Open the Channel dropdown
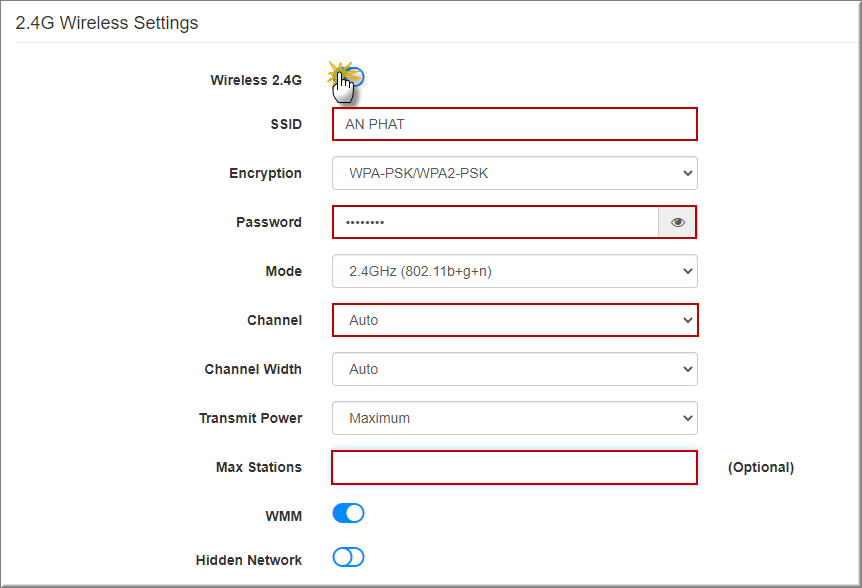 [514, 320]
